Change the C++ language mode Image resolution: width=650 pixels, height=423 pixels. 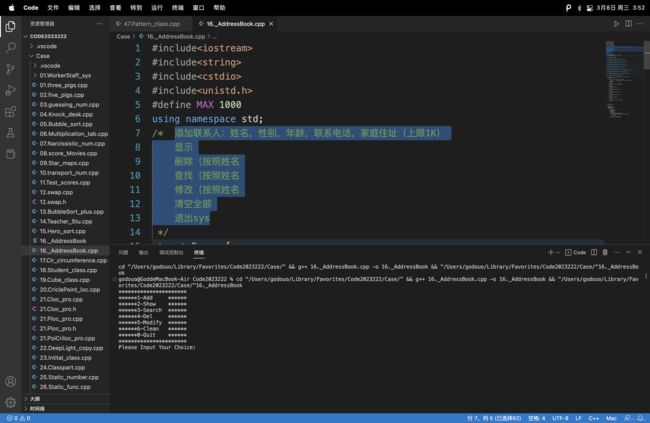click(x=594, y=418)
